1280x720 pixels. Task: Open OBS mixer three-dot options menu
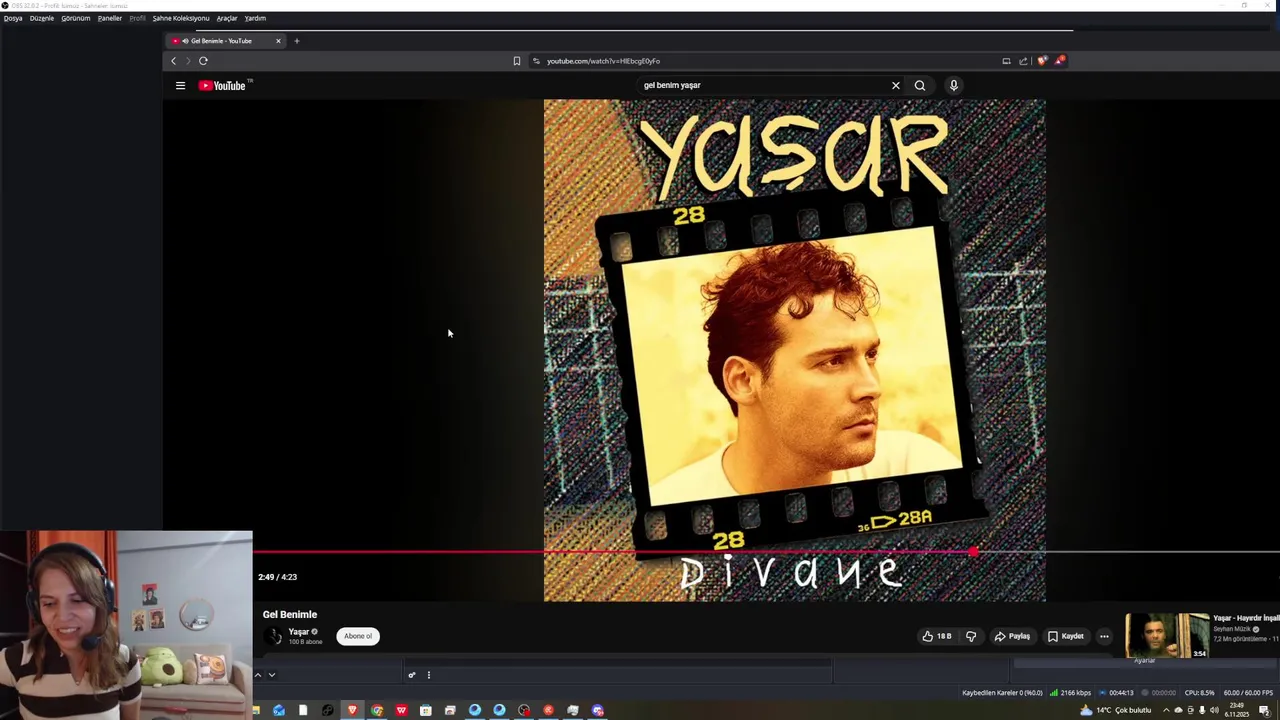pos(428,675)
